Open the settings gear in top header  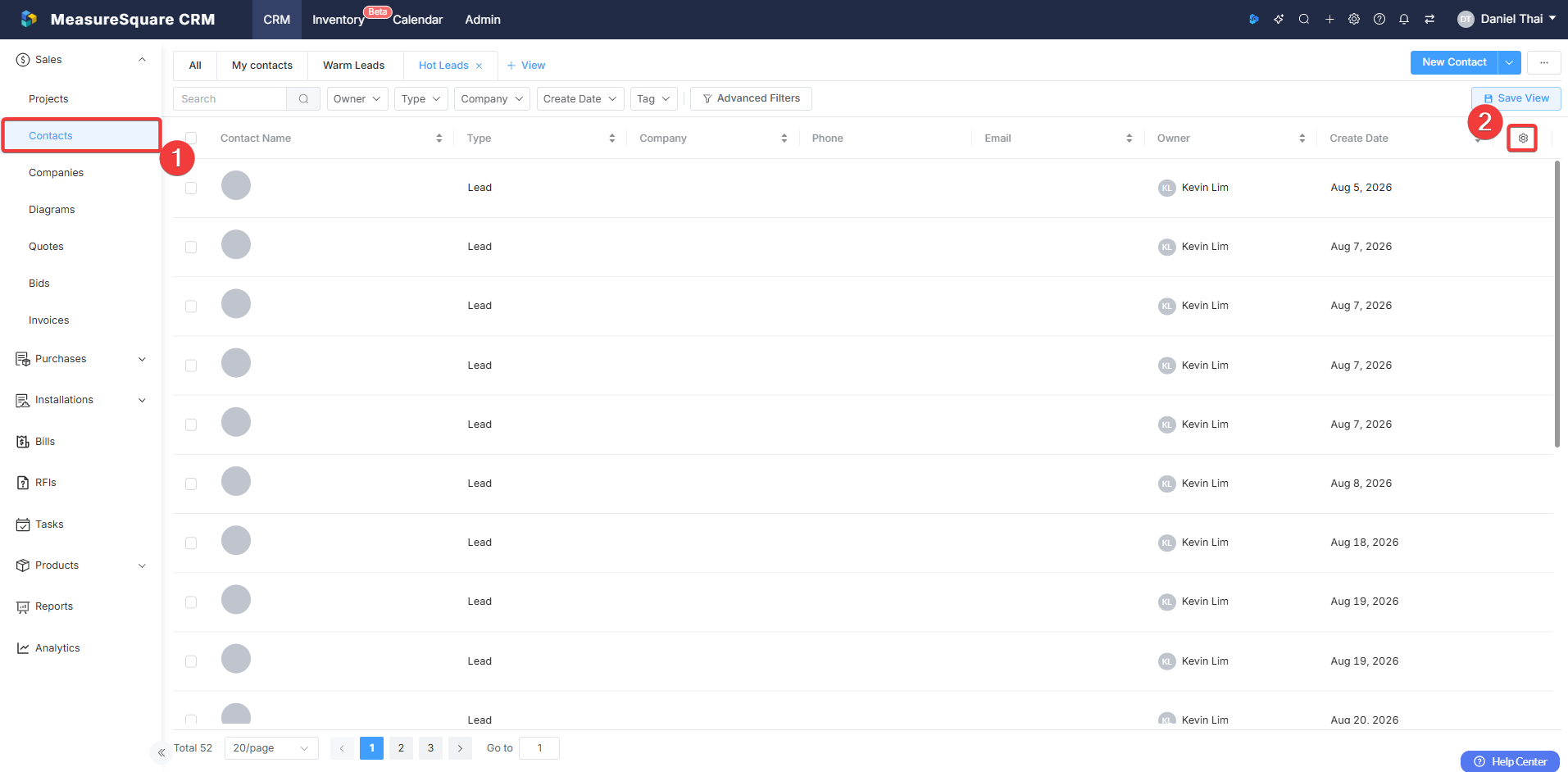coord(1354,19)
